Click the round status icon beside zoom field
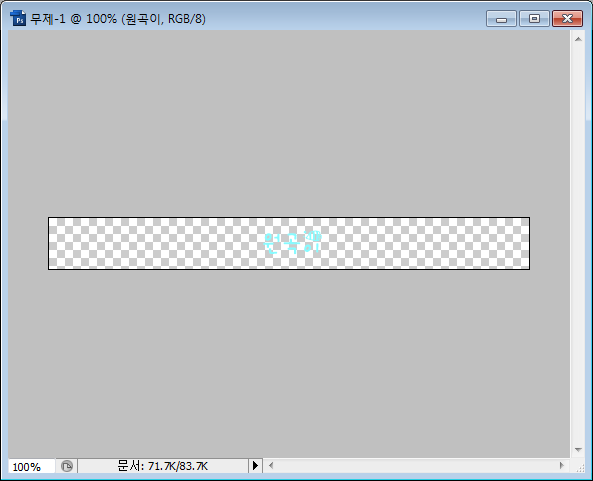The height and width of the screenshot is (481, 593). (67, 466)
